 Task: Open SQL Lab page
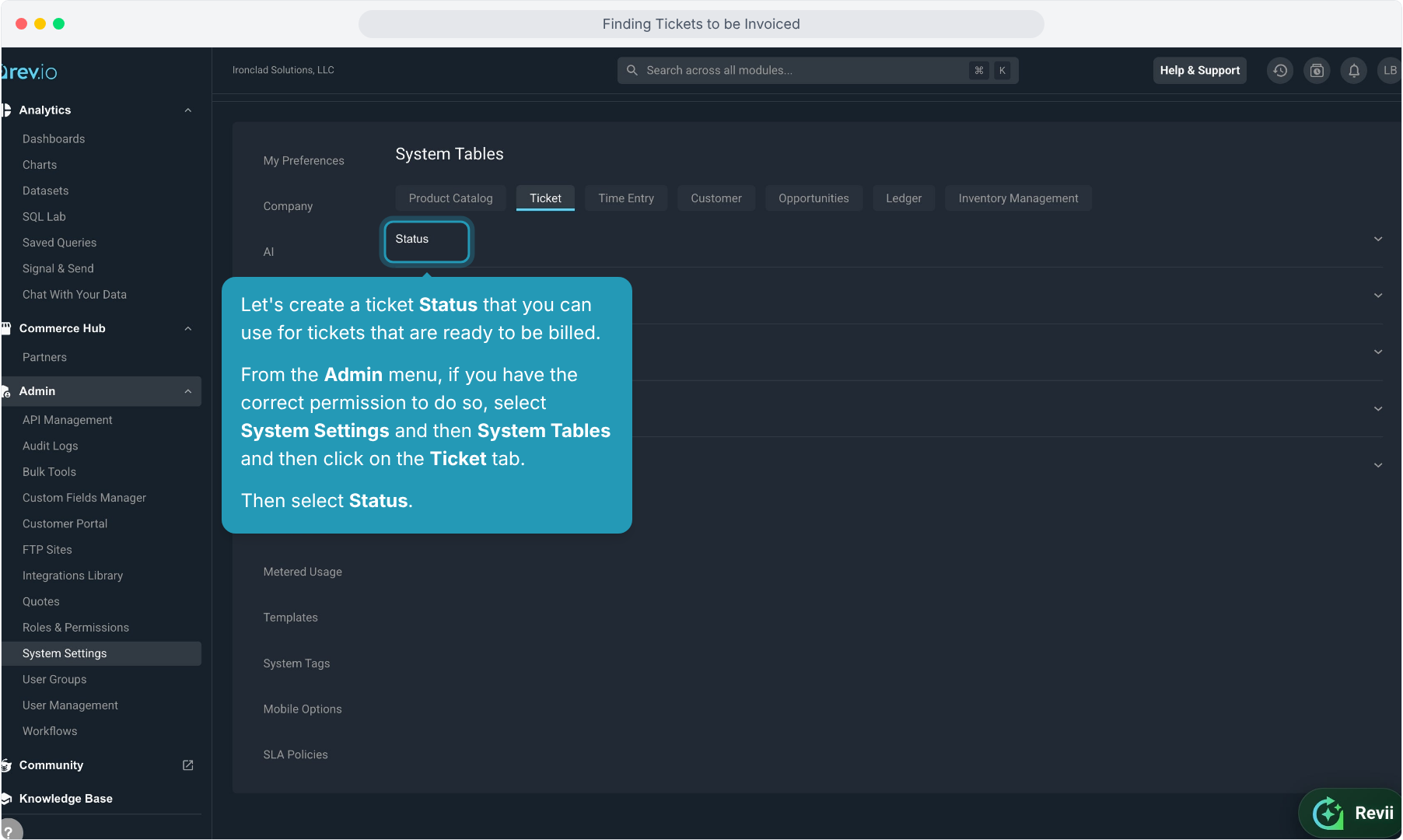[x=44, y=217]
